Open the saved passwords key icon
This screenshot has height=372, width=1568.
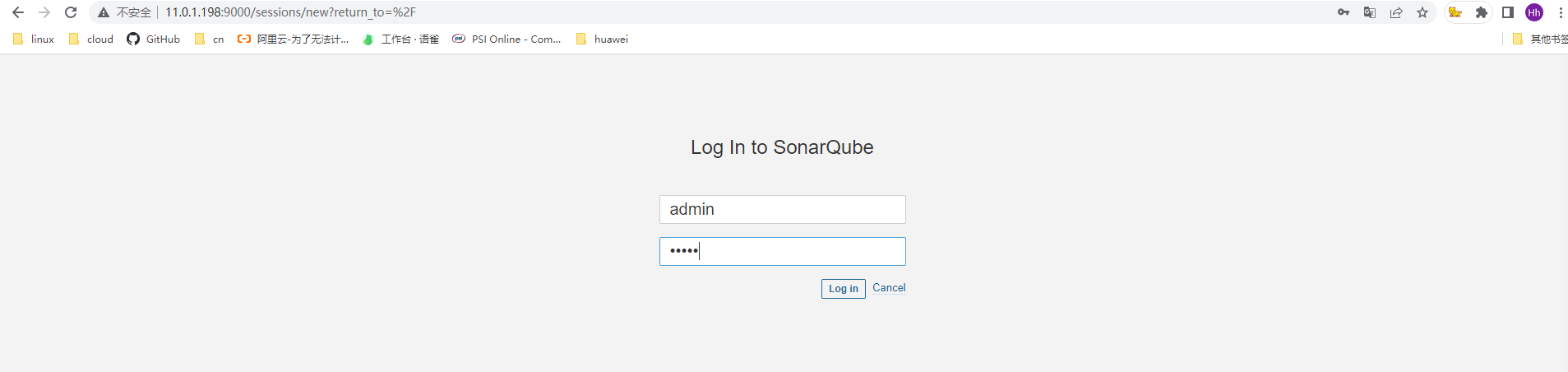click(1344, 12)
